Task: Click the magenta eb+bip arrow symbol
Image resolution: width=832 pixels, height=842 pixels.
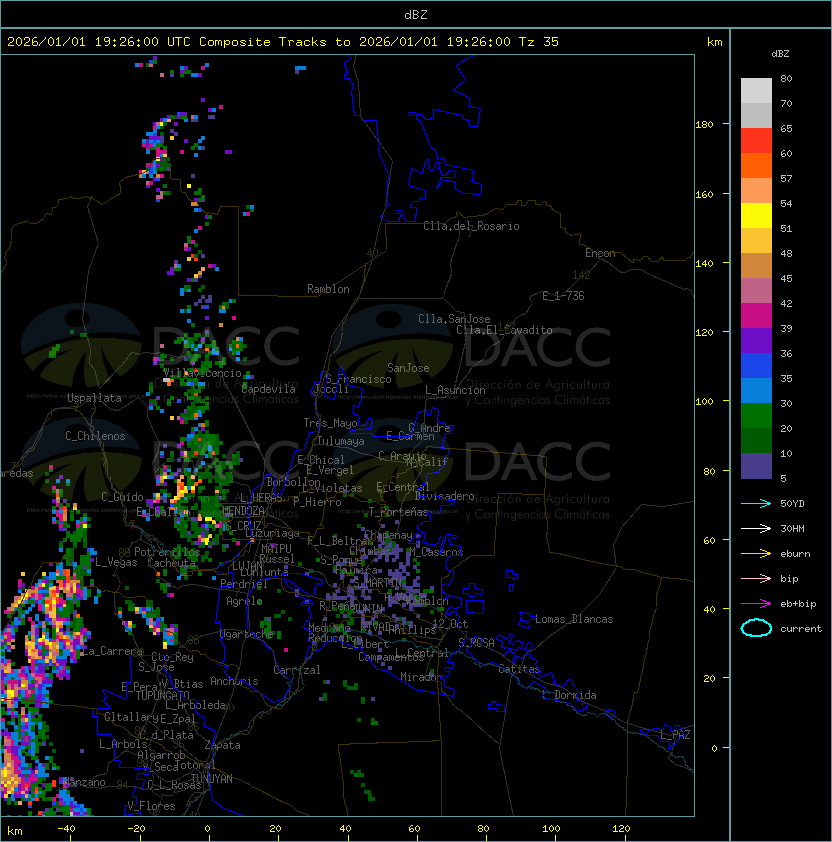Action: tap(756, 604)
